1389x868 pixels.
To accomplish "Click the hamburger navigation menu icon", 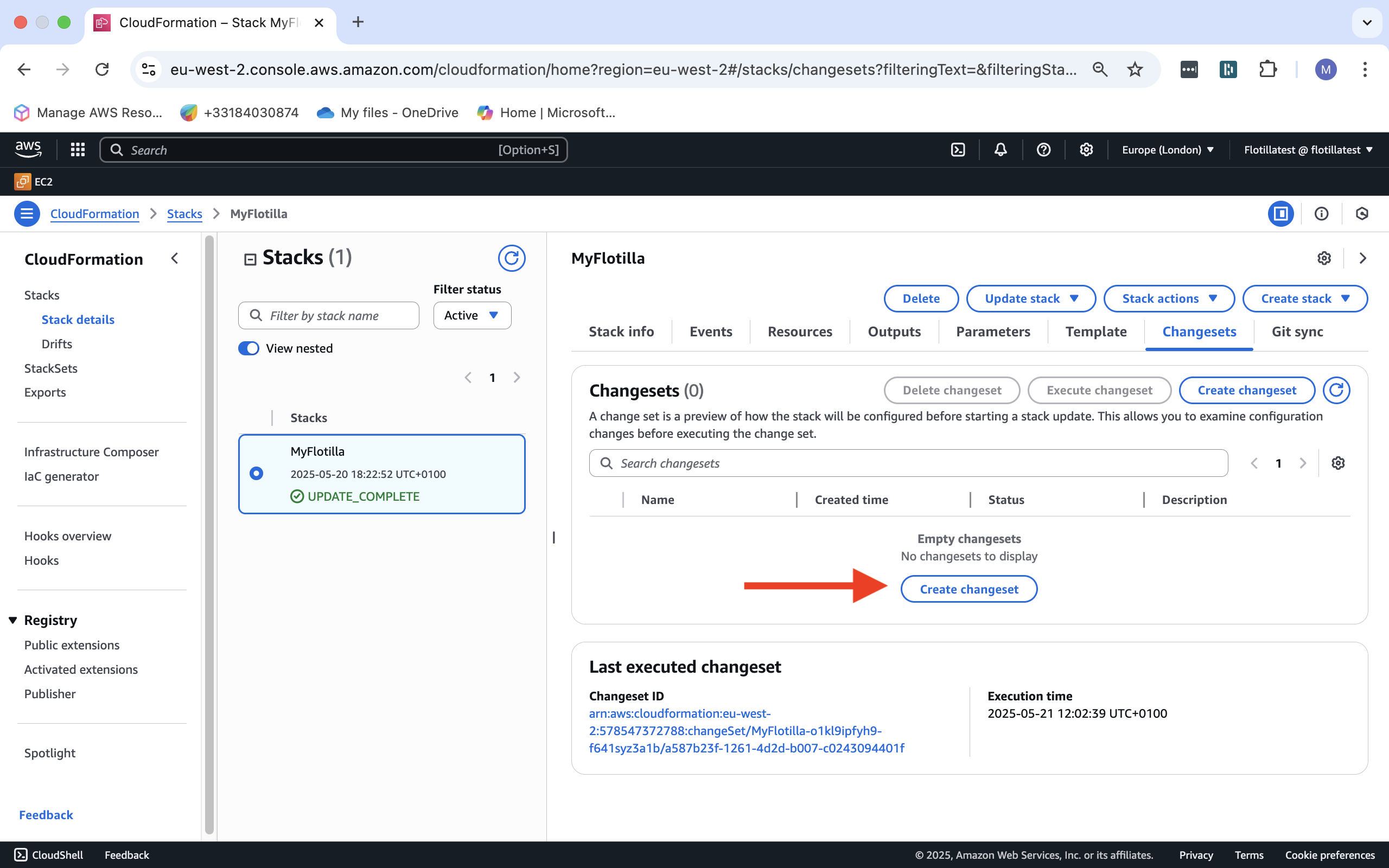I will [27, 214].
